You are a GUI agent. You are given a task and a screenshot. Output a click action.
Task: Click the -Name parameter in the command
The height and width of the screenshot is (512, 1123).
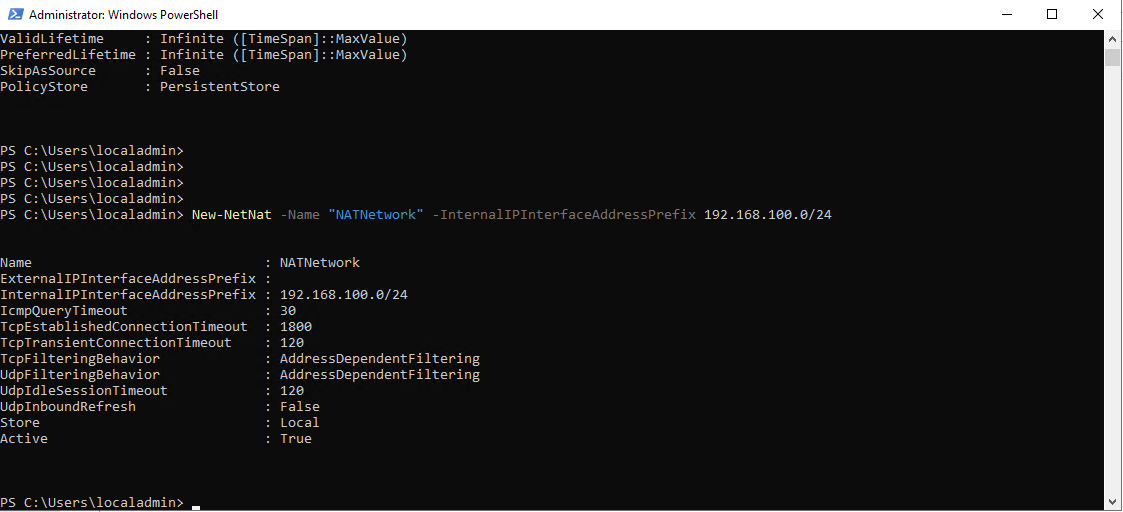(300, 215)
